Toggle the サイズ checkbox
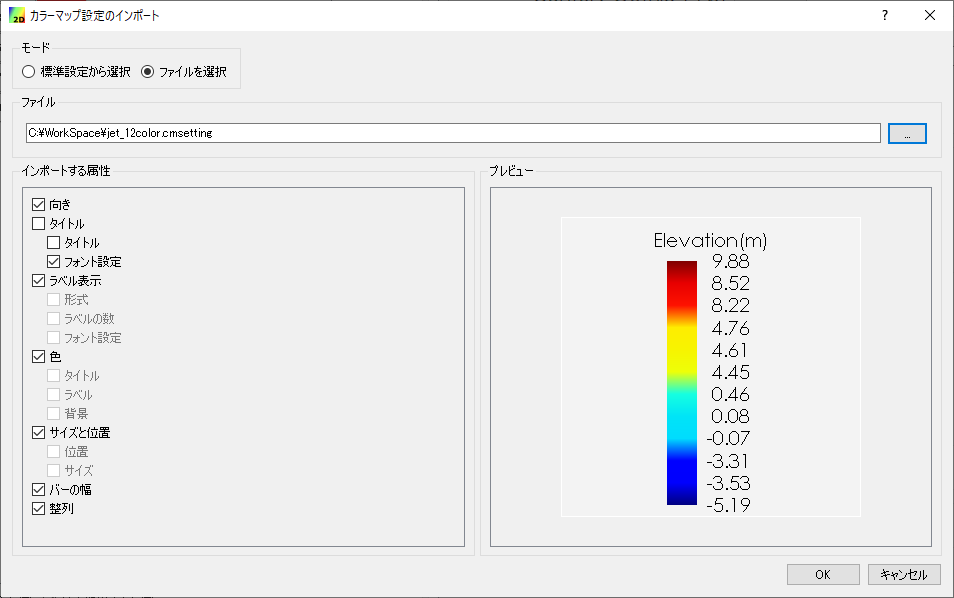The image size is (954, 598). (54, 470)
